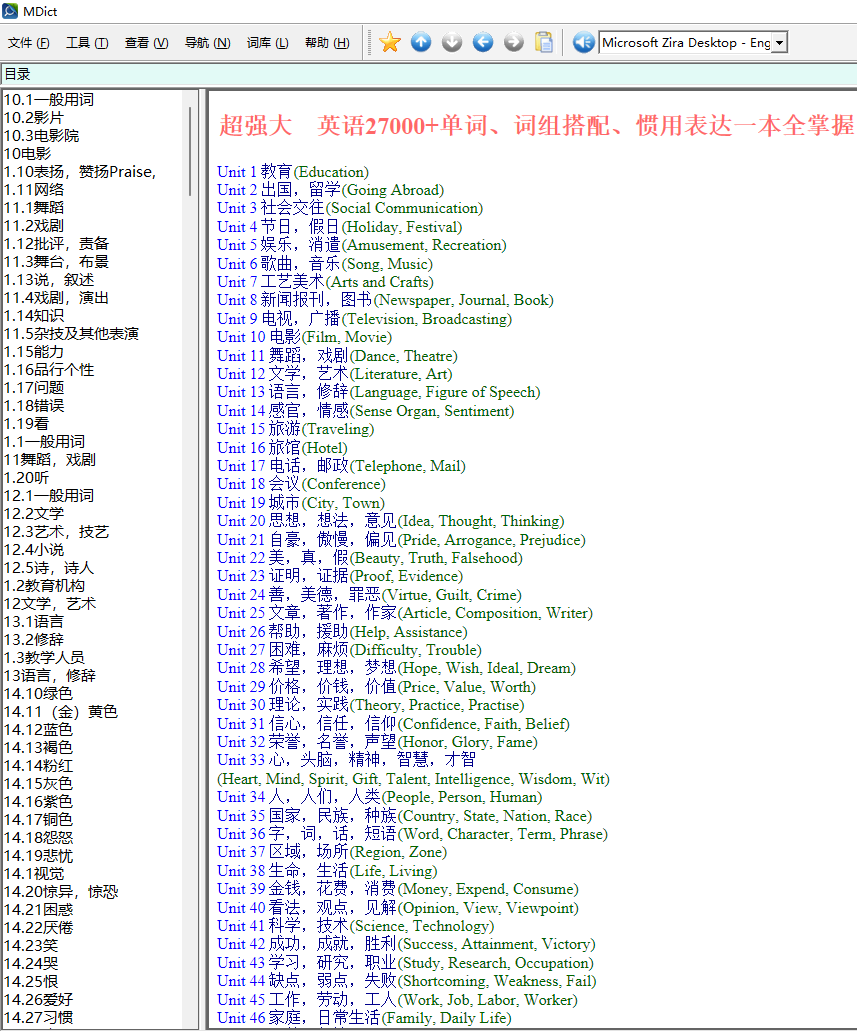The width and height of the screenshot is (857, 1031).
Task: Click the blue up-arrow navigation icon
Action: [420, 42]
